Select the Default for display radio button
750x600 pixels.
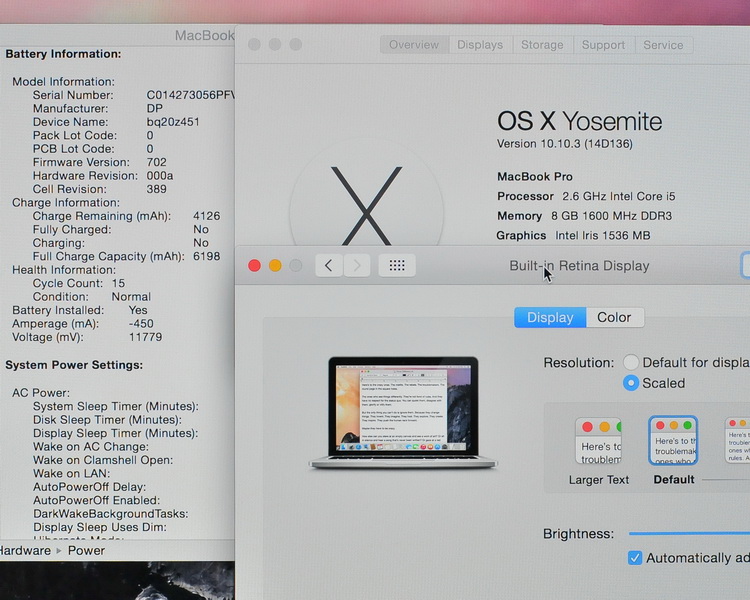tap(631, 362)
